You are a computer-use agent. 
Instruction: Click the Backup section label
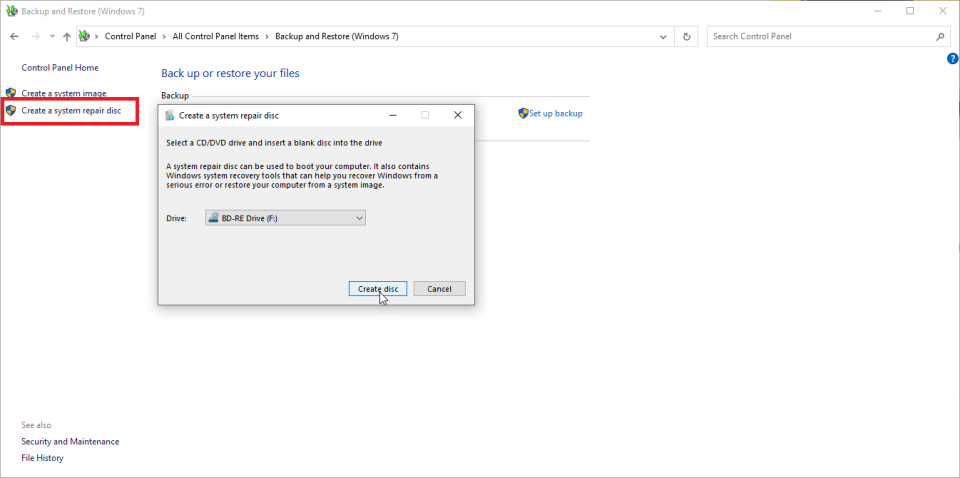click(175, 96)
